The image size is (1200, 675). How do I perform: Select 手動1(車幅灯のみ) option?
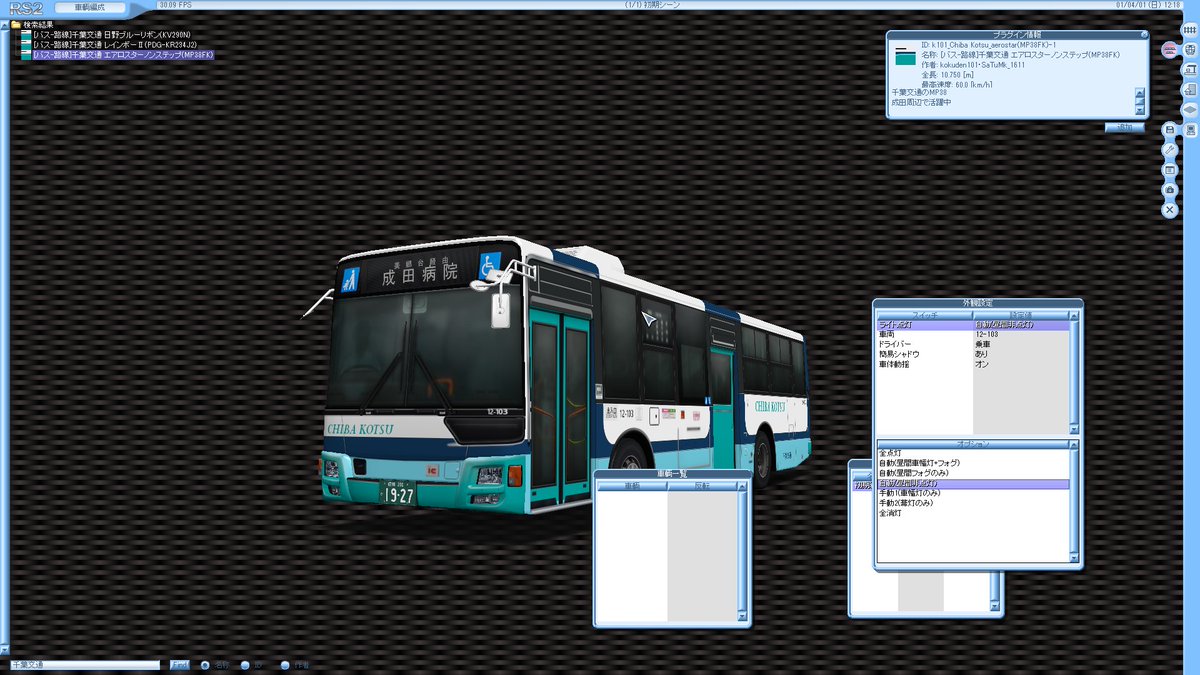point(972,493)
